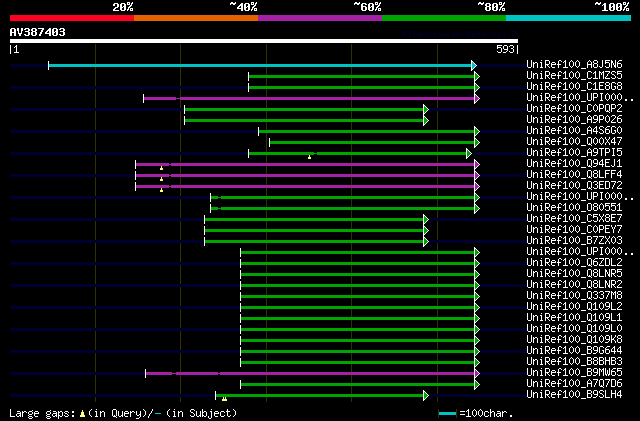The height and width of the screenshot is (421, 640).
Task: Click the yellow query gap marker under A9TPI5 bar
Action: [x=309, y=157]
